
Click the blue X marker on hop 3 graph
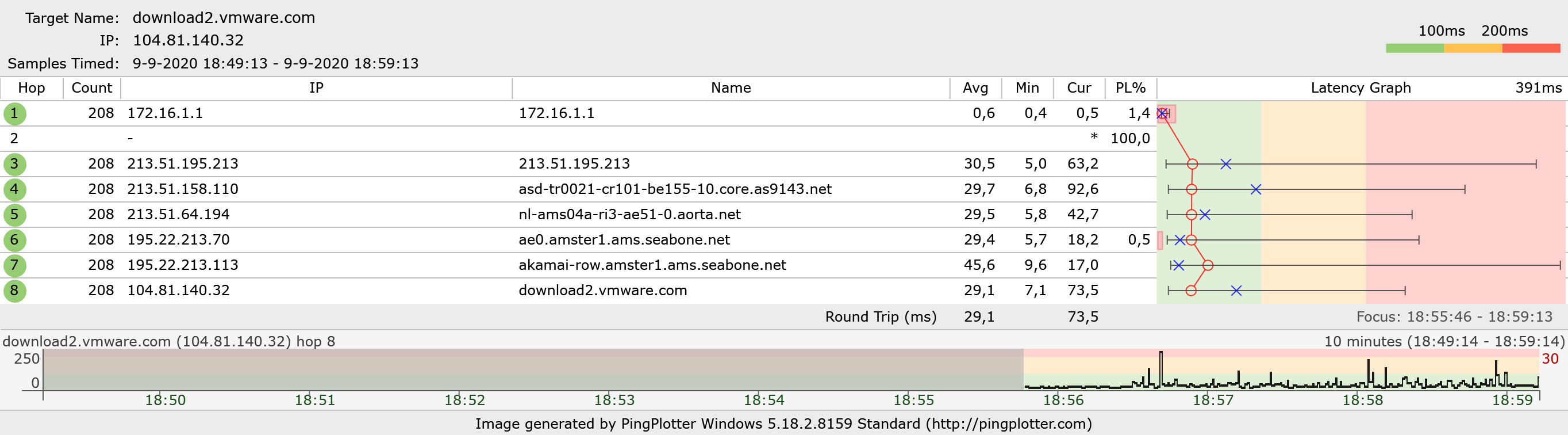click(x=1226, y=164)
